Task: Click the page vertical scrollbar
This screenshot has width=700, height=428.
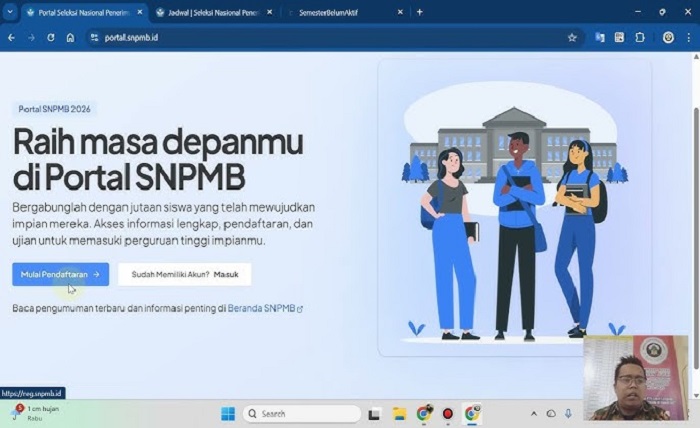Action: coord(696,239)
